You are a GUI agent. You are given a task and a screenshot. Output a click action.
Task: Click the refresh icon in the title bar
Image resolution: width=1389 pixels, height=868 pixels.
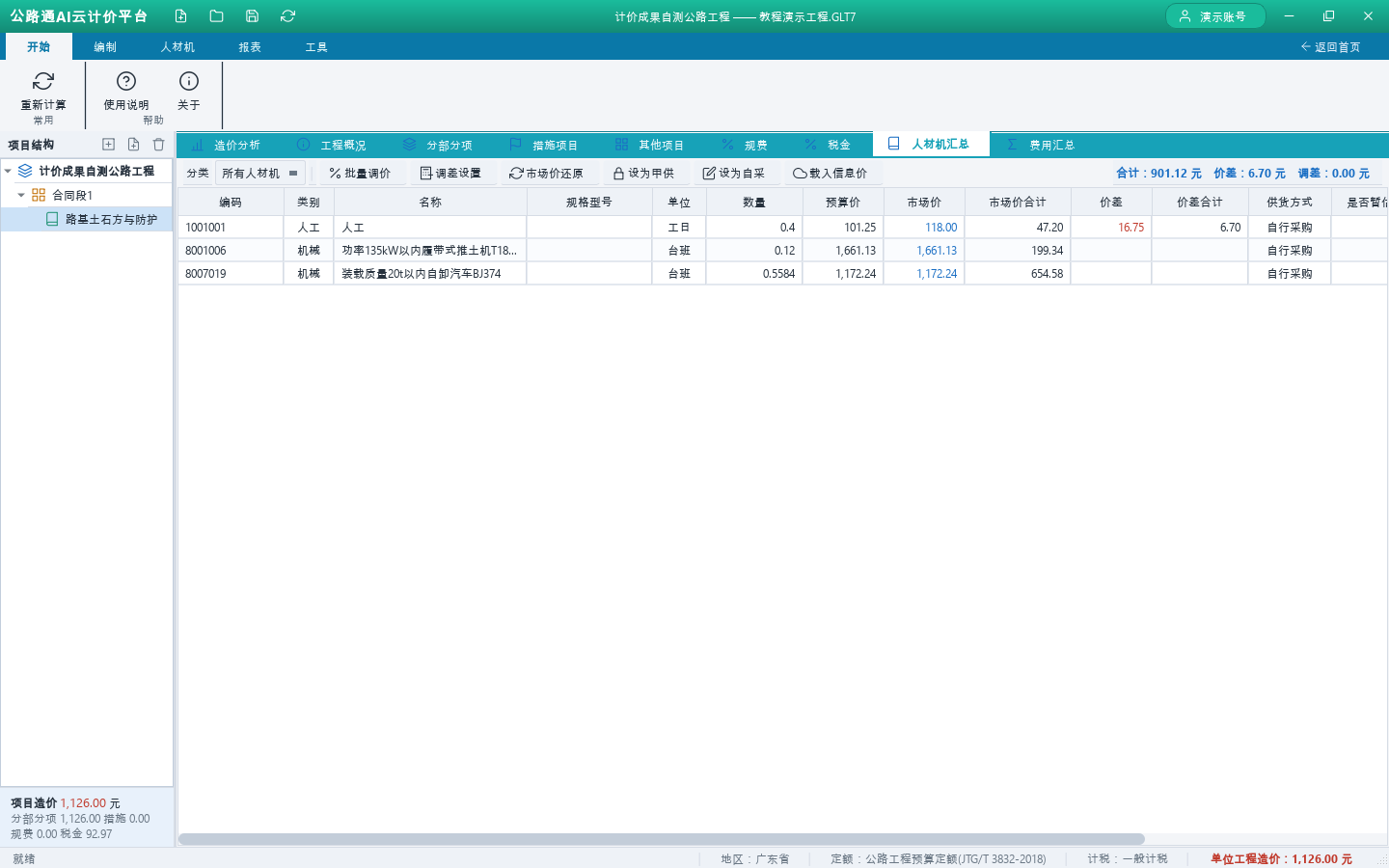click(287, 16)
